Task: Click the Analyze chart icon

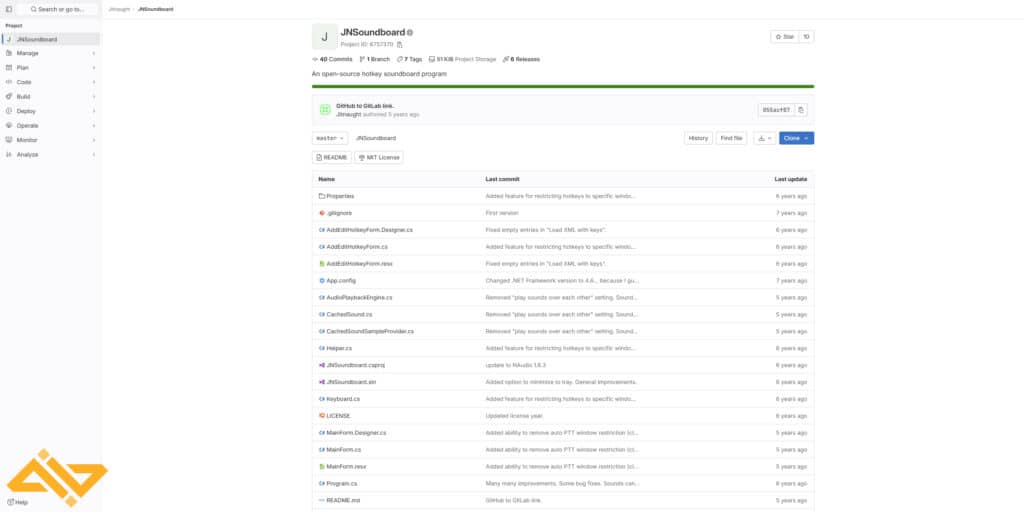Action: tap(9, 155)
